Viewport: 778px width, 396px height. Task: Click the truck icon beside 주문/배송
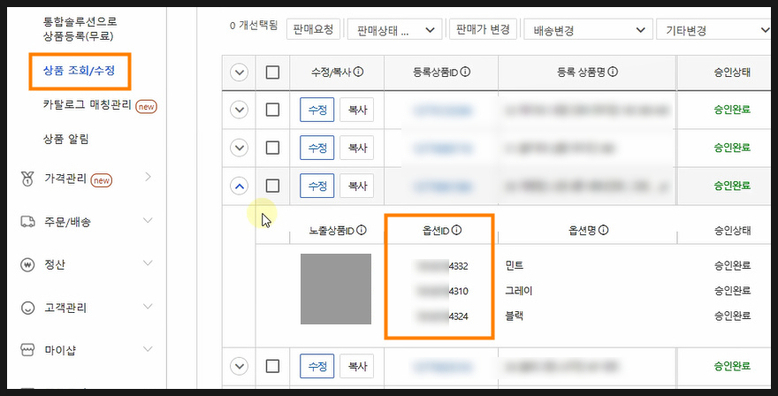point(27,221)
